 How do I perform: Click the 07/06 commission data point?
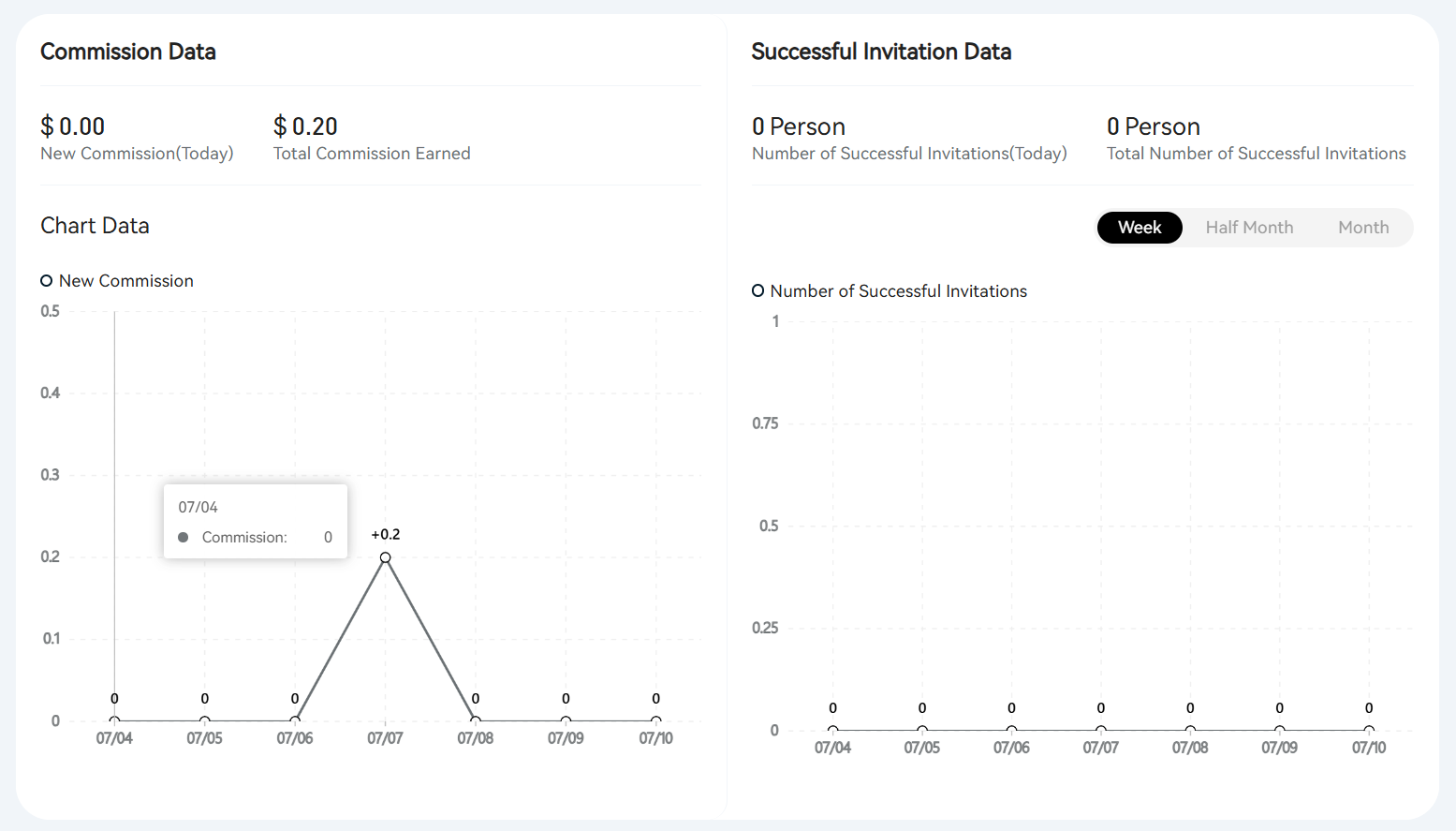(295, 720)
